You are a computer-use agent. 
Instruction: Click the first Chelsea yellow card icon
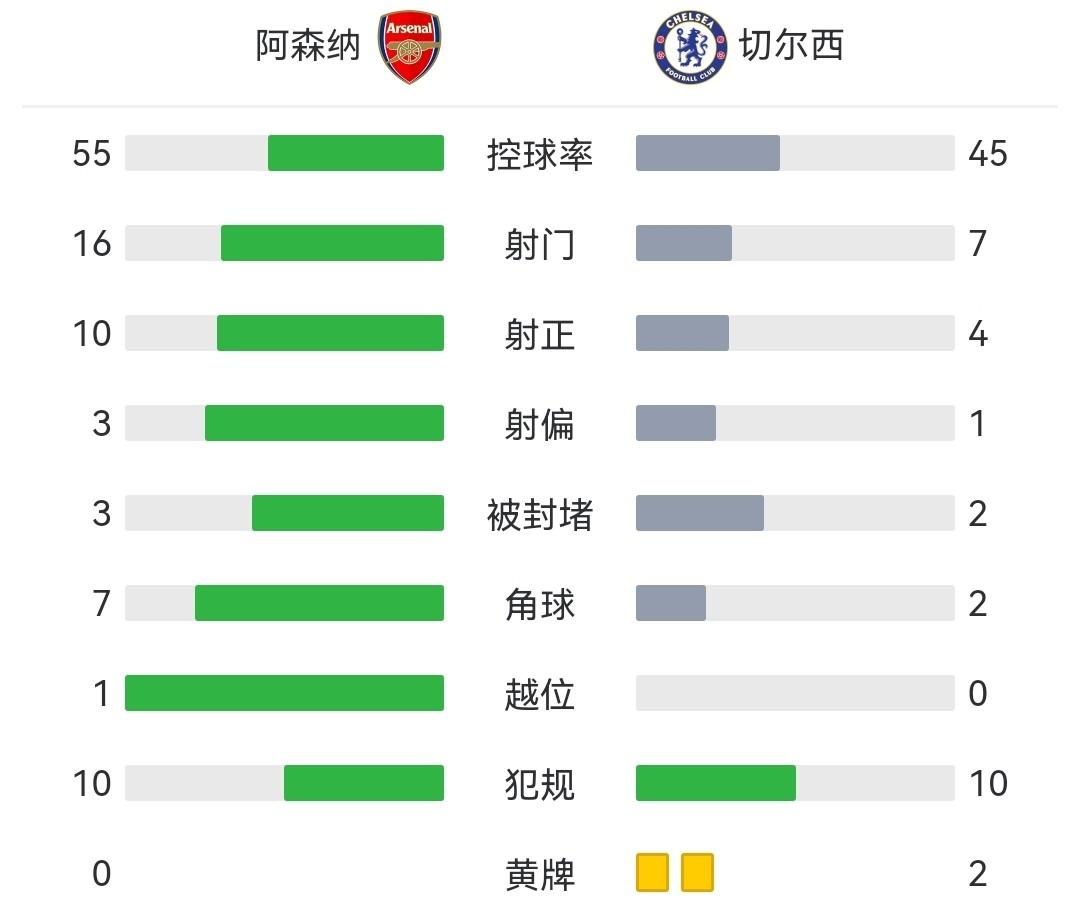pyautogui.click(x=652, y=872)
